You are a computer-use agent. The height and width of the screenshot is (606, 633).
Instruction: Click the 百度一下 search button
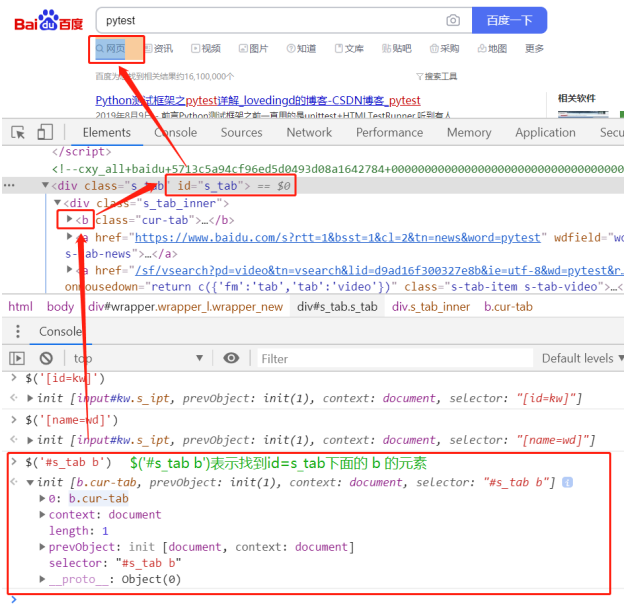click(509, 20)
